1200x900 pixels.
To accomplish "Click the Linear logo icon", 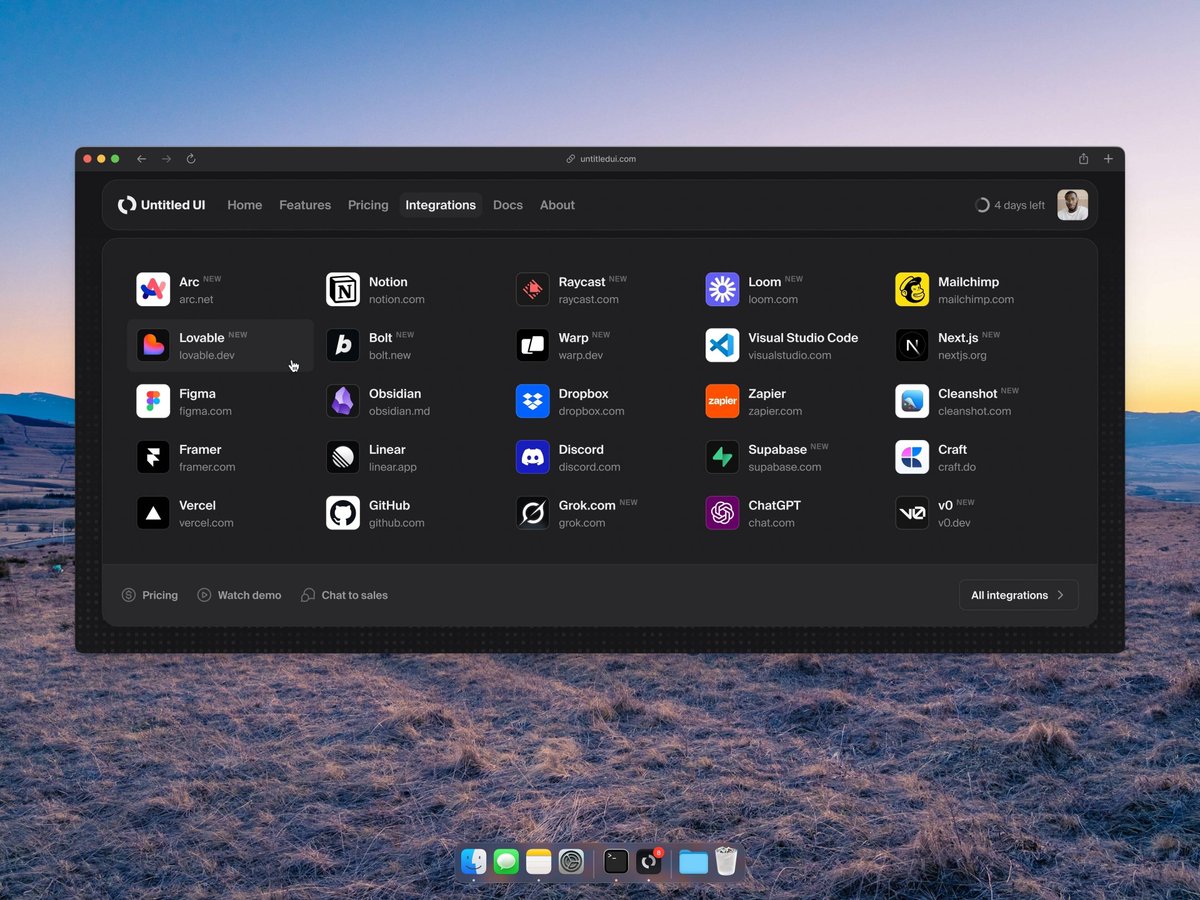I will pyautogui.click(x=343, y=458).
